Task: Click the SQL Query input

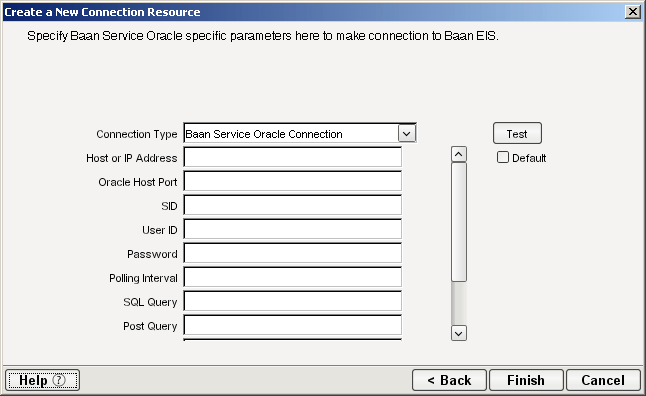Action: [x=293, y=301]
